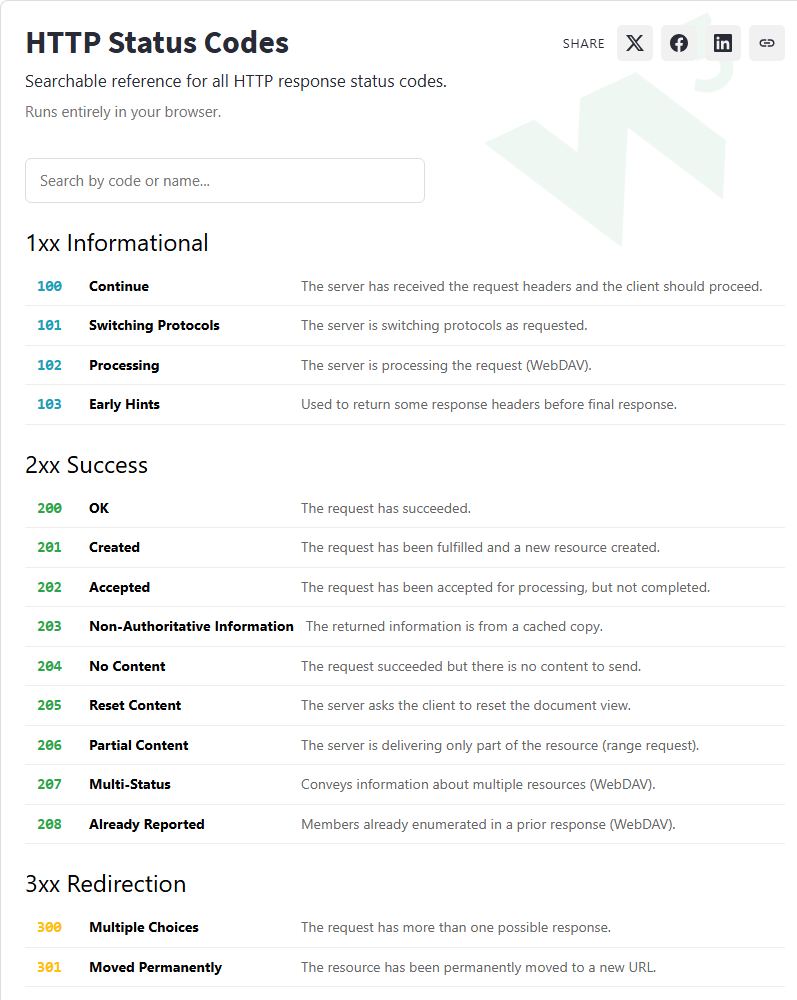The image size is (797, 1000).
Task: Share page on Facebook
Action: click(678, 43)
